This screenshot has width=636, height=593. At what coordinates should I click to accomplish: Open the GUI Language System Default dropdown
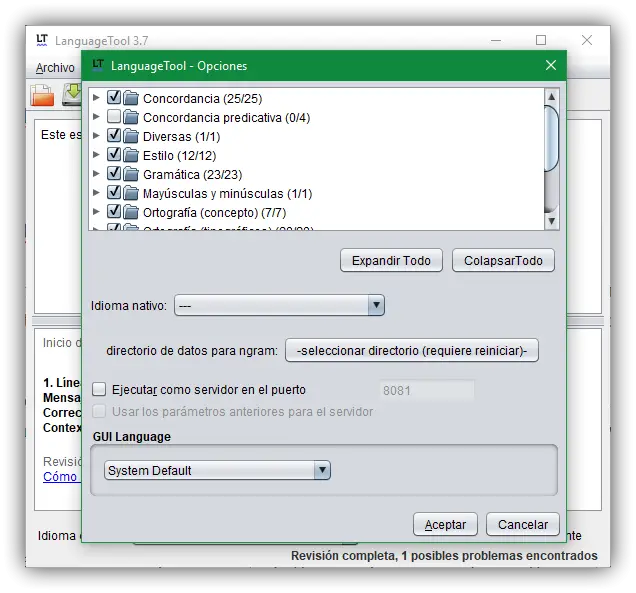coord(217,471)
